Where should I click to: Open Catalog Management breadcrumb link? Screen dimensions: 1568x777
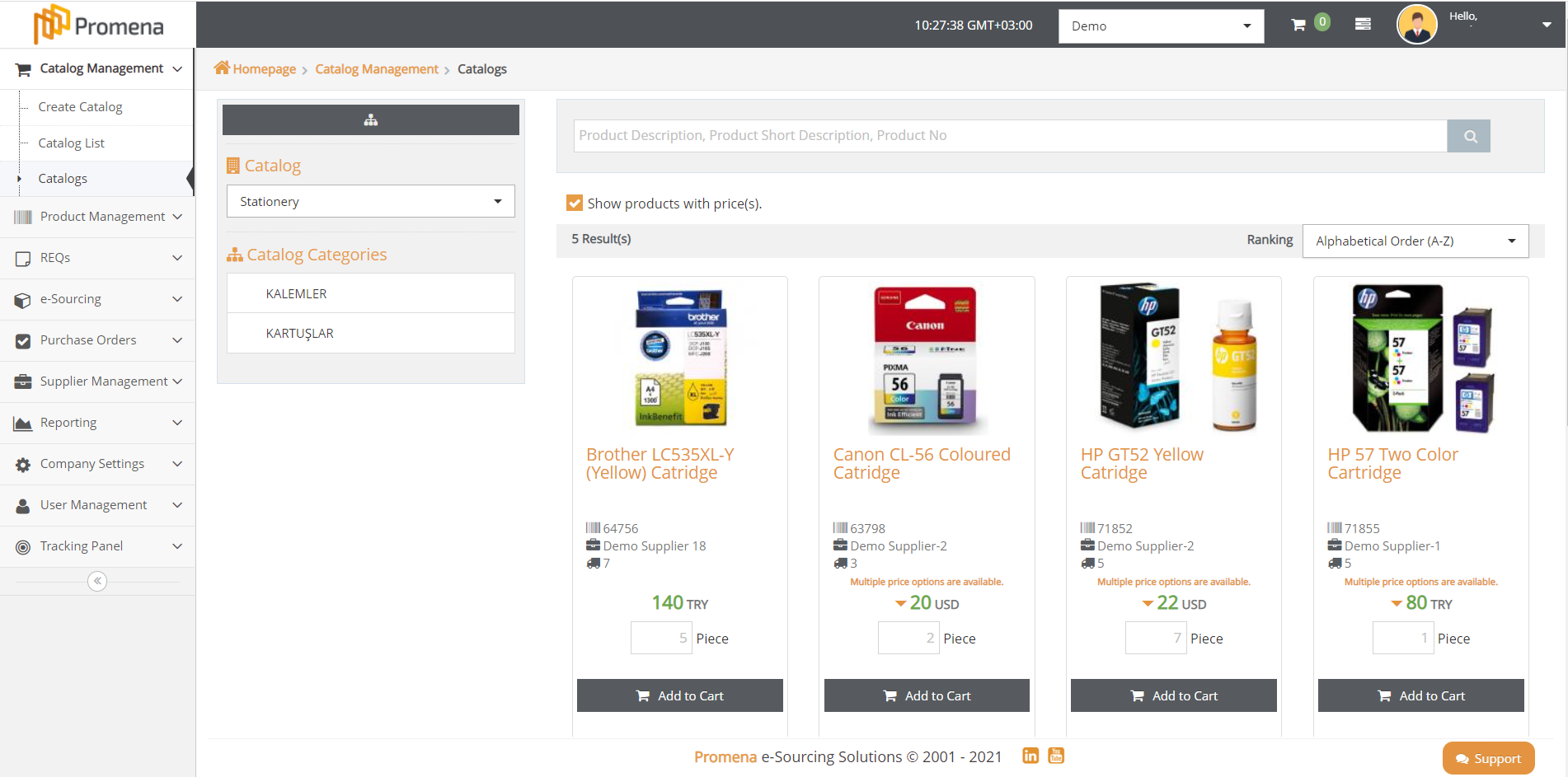tap(377, 69)
